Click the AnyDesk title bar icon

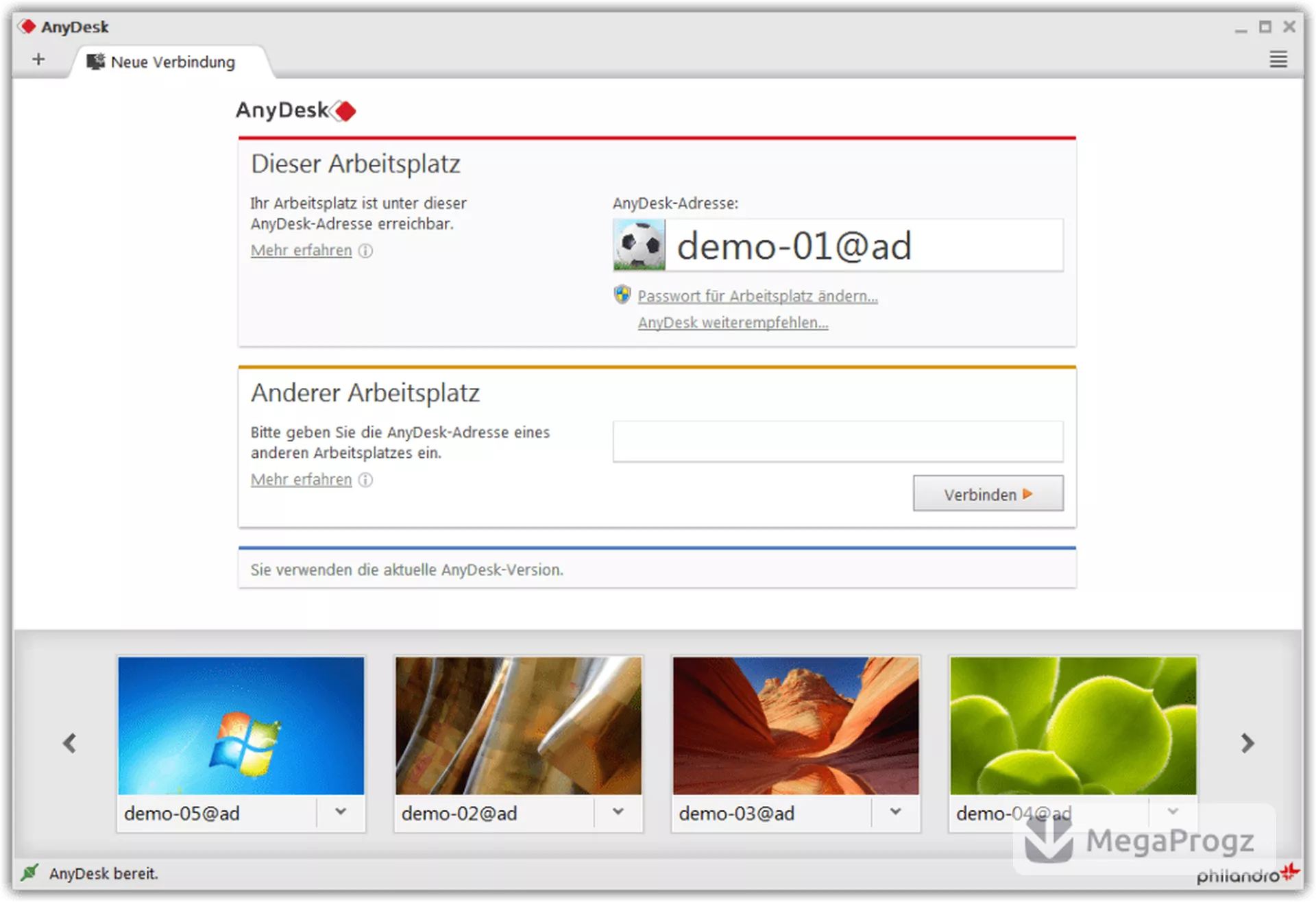pos(27,27)
